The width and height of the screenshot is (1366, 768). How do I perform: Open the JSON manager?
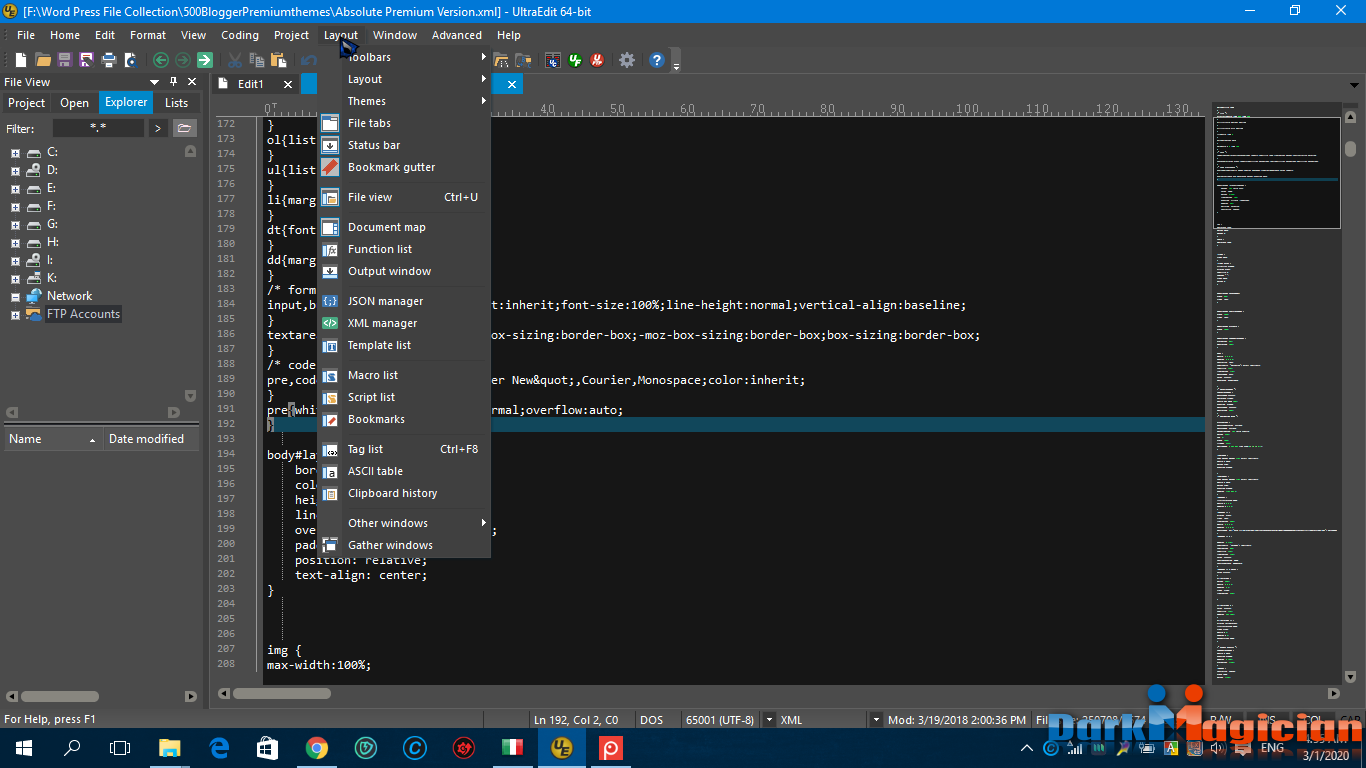(x=404, y=301)
